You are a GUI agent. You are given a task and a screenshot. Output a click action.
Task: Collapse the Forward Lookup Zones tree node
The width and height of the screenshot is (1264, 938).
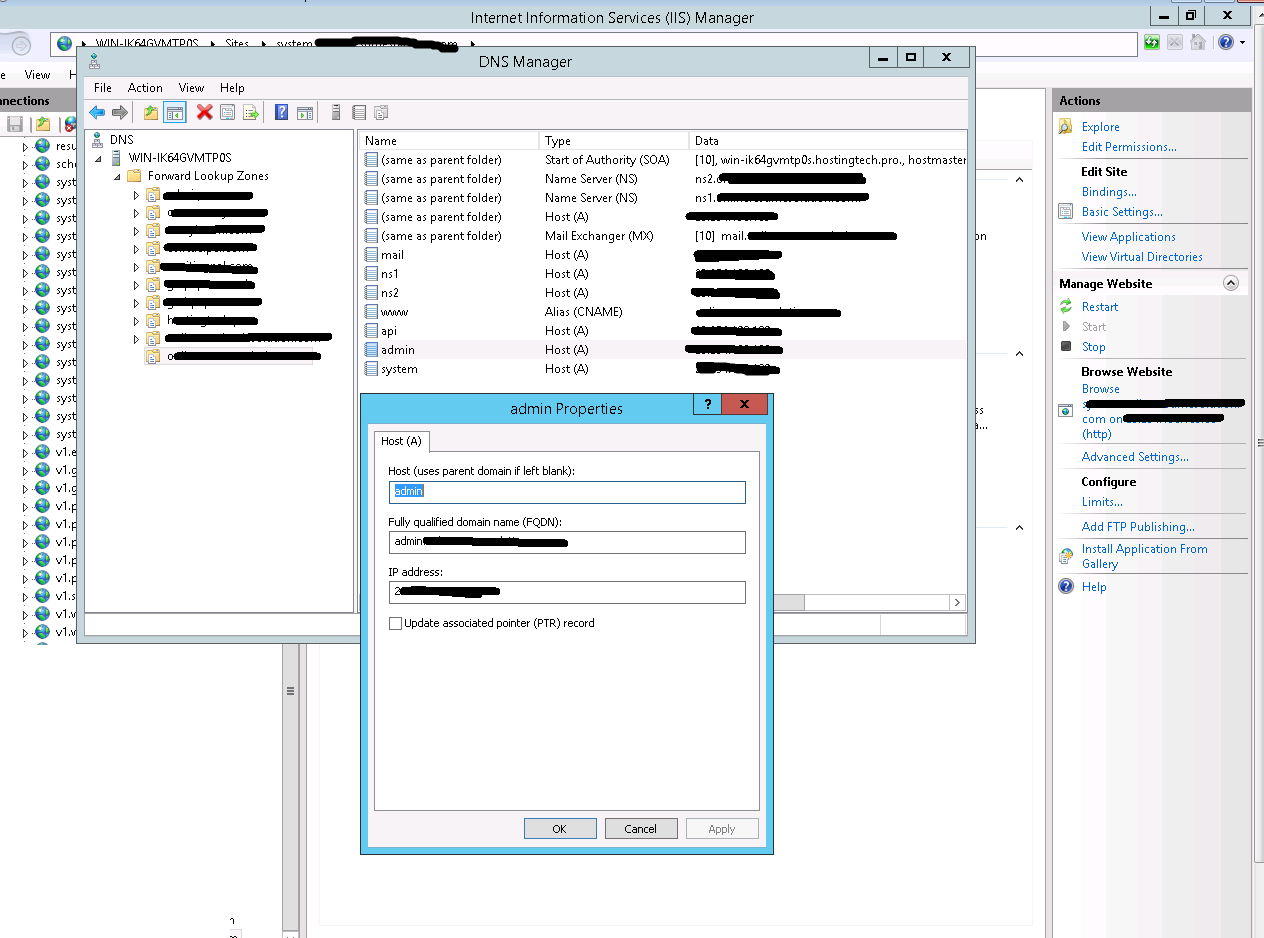118,175
